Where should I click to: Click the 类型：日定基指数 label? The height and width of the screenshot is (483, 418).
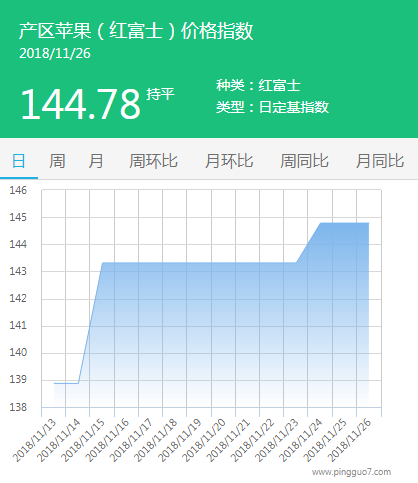[272, 107]
